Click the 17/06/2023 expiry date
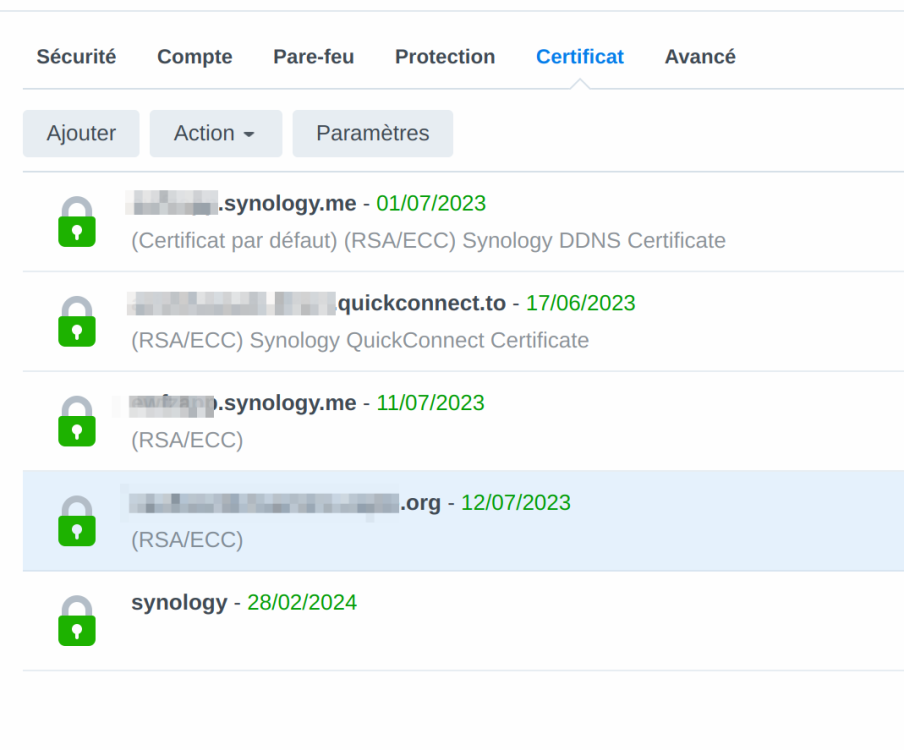 click(x=581, y=303)
